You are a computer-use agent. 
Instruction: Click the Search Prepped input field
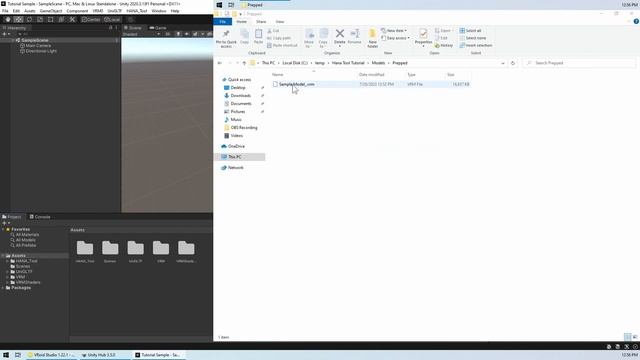click(579, 63)
